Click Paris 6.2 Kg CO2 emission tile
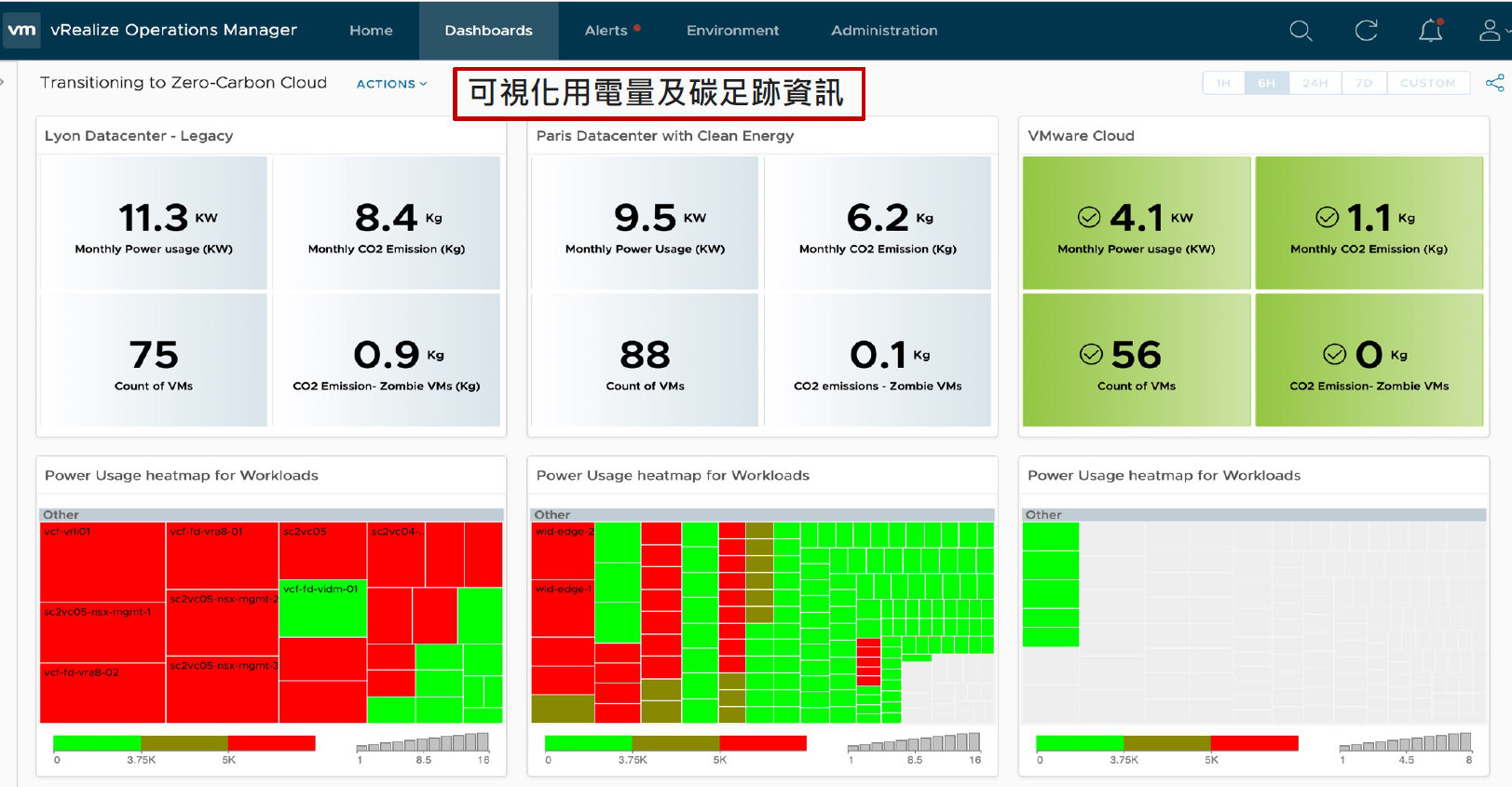The height and width of the screenshot is (787, 1512). [x=878, y=223]
